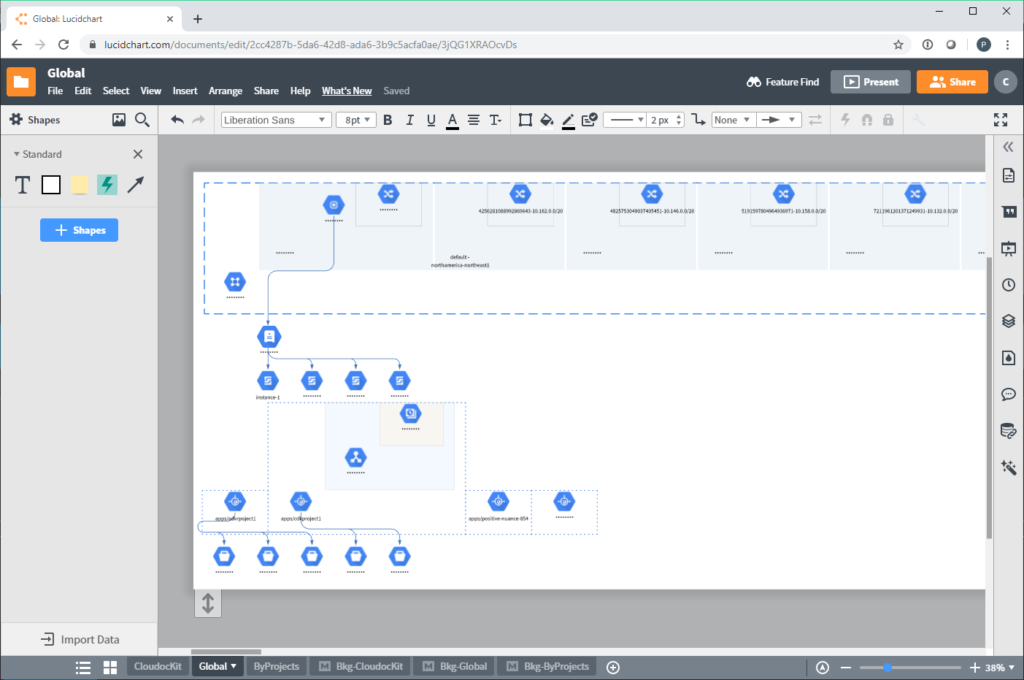Collapse the right dock with double chevron
This screenshot has width=1024, height=680.
tap(1008, 147)
